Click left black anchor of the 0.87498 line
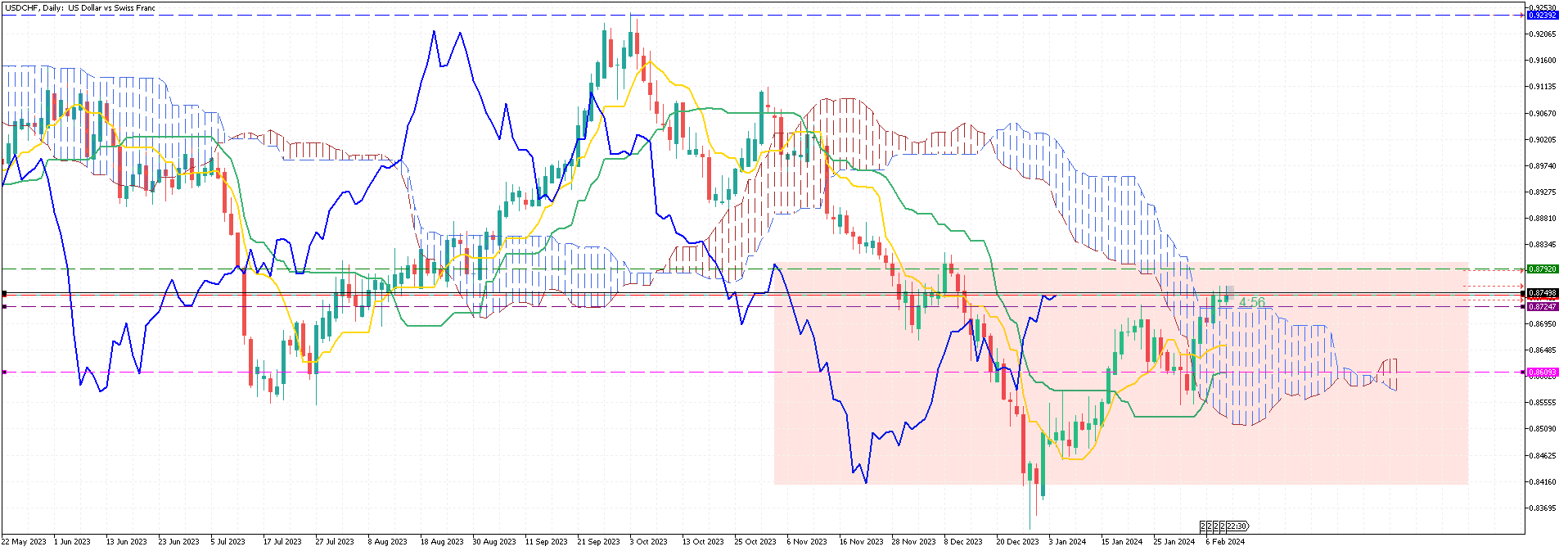This screenshot has height=551, width=1568. coord(4,293)
